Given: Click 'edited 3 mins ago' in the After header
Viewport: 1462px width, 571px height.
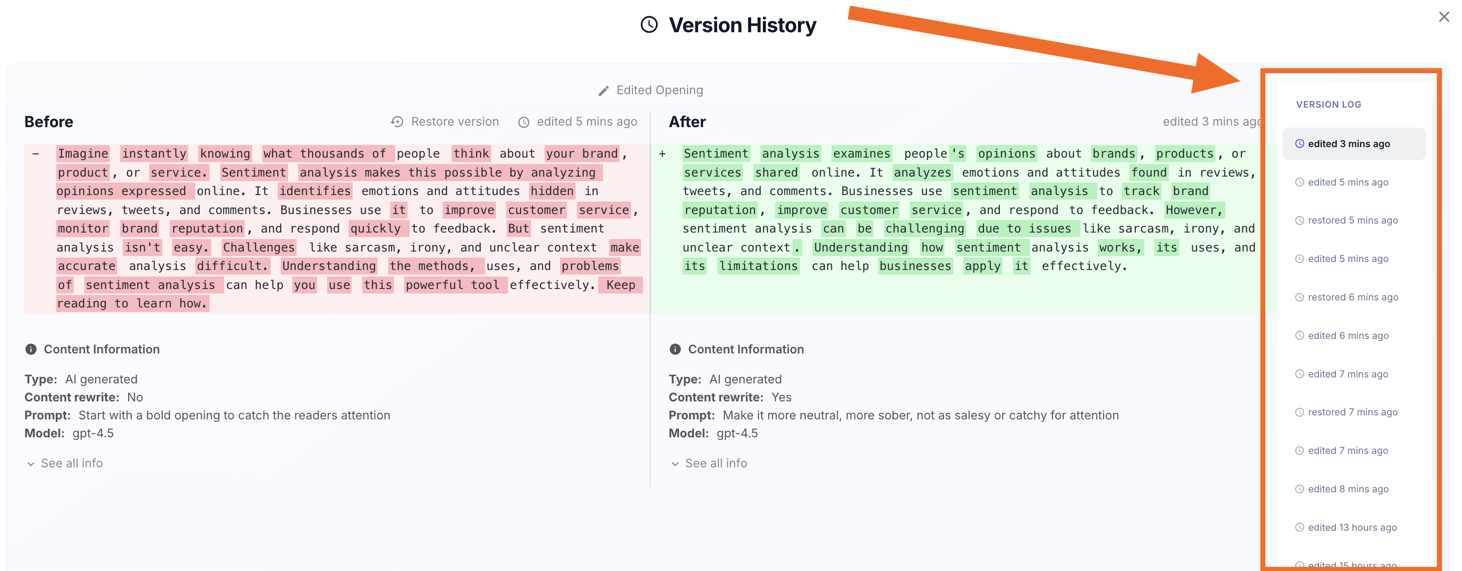Looking at the screenshot, I should click(x=1212, y=122).
